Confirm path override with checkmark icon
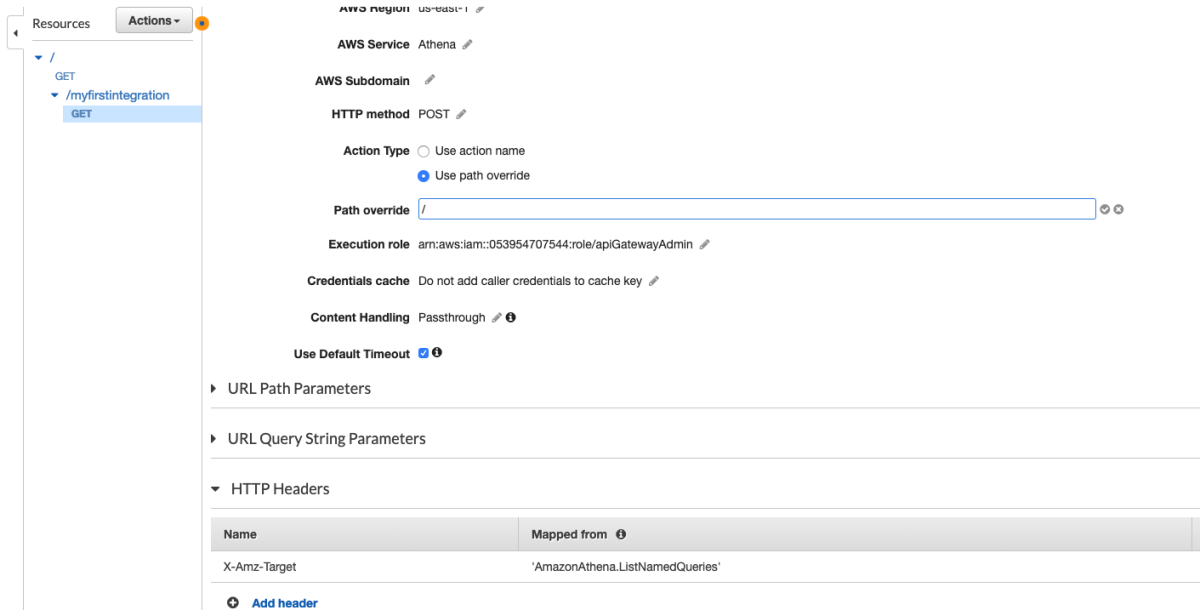 click(x=1105, y=209)
